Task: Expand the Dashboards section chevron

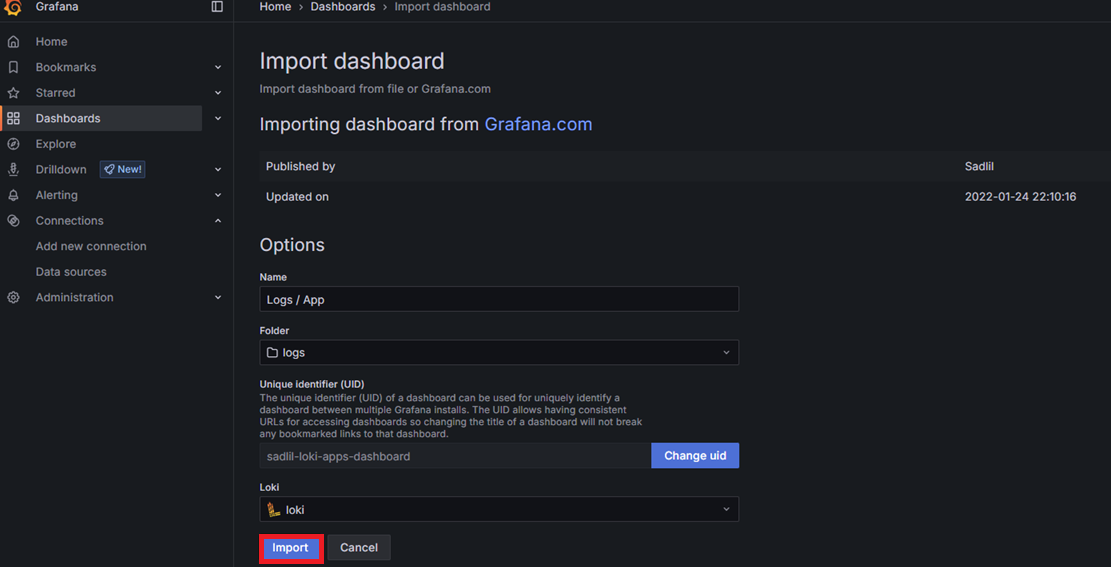Action: [x=218, y=118]
